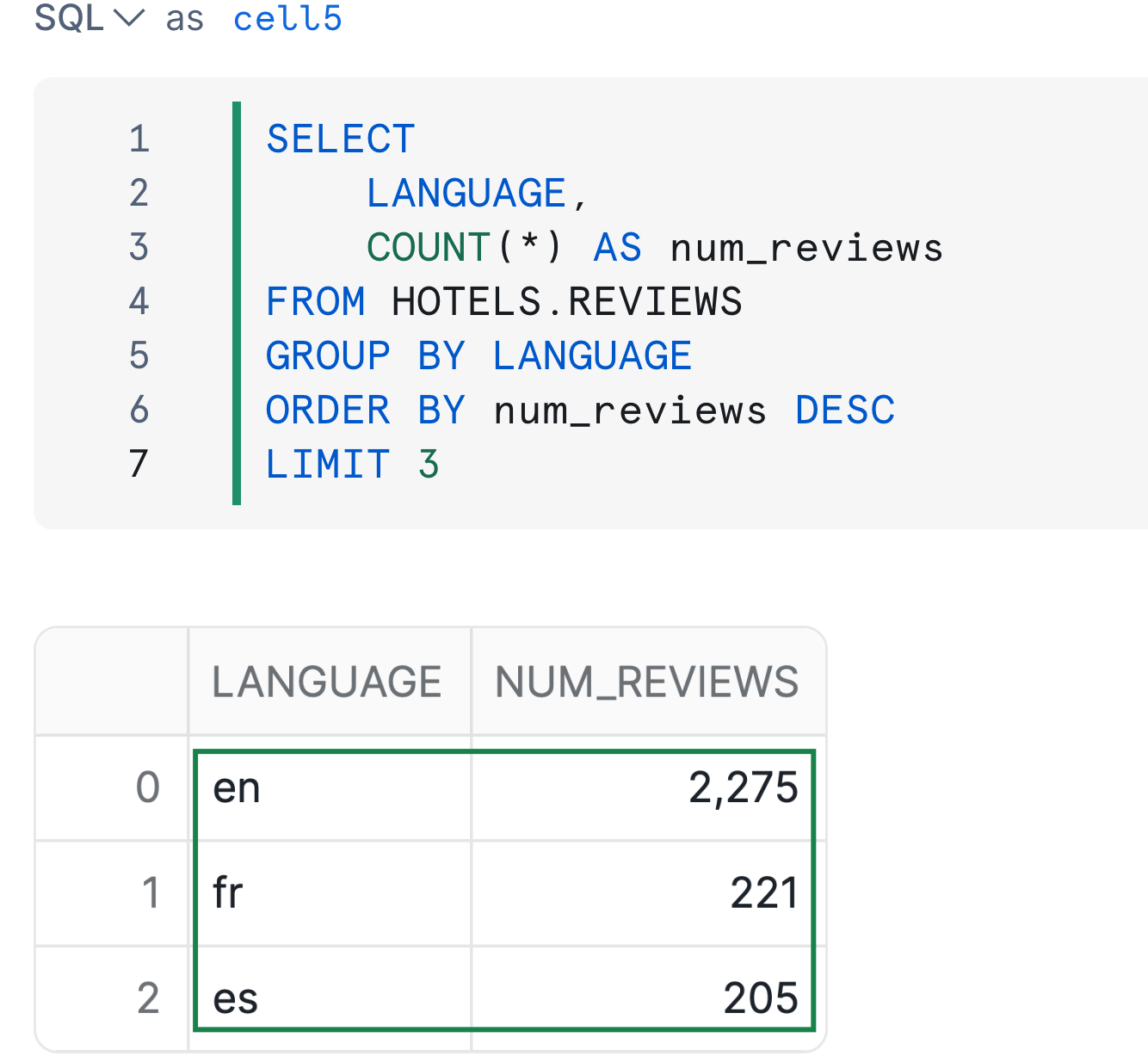
Task: Place cursor on LIMIT value 3
Action: coord(429,465)
